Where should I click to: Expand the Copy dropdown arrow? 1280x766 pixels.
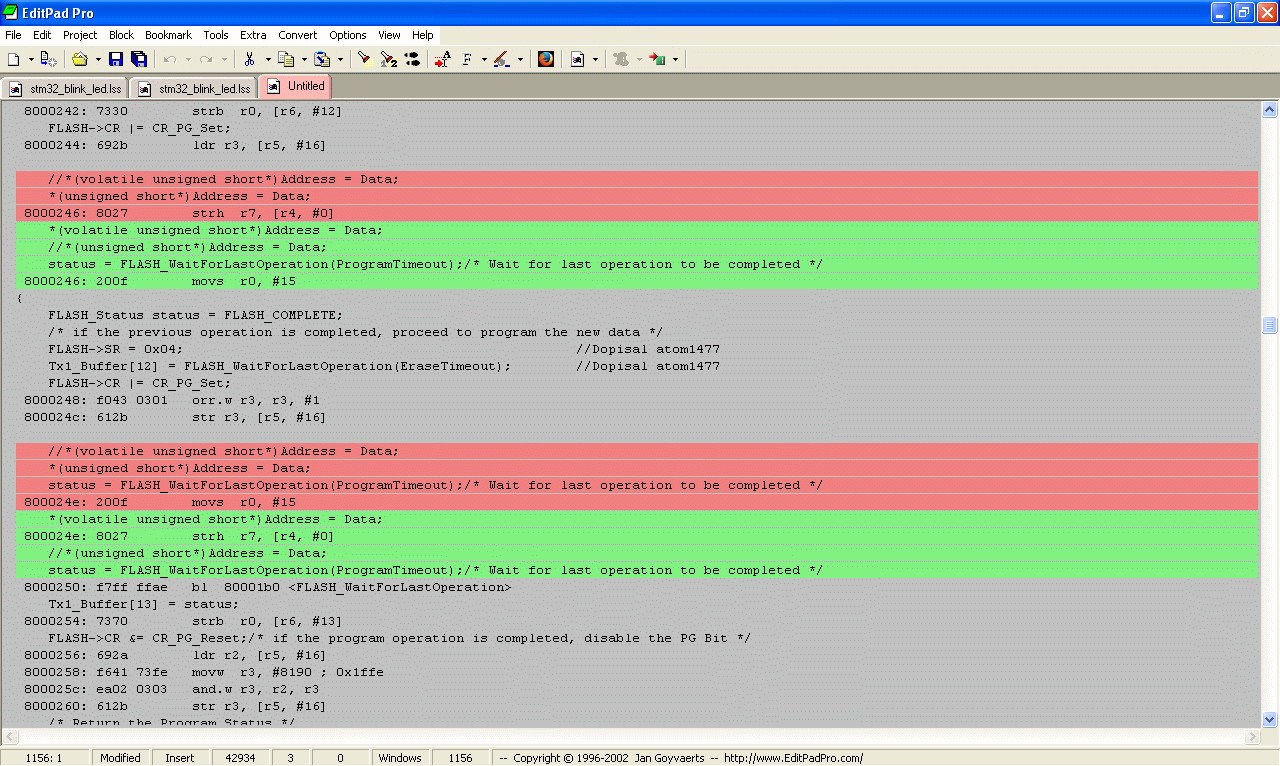pyautogui.click(x=303, y=60)
